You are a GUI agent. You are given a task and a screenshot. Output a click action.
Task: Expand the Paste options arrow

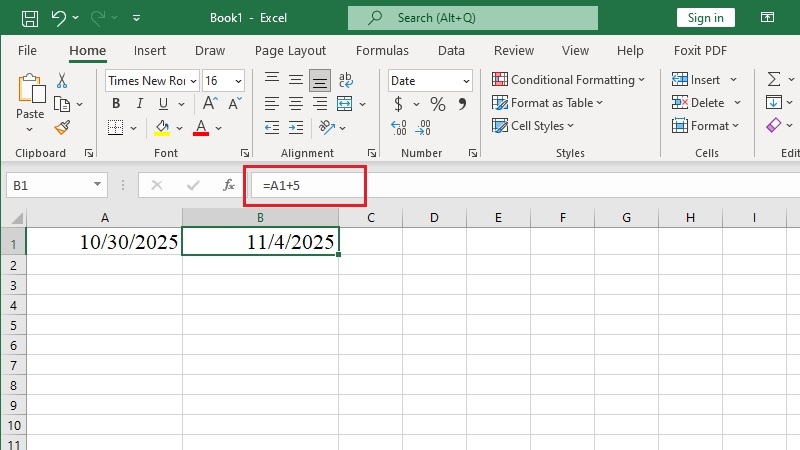pyautogui.click(x=30, y=129)
